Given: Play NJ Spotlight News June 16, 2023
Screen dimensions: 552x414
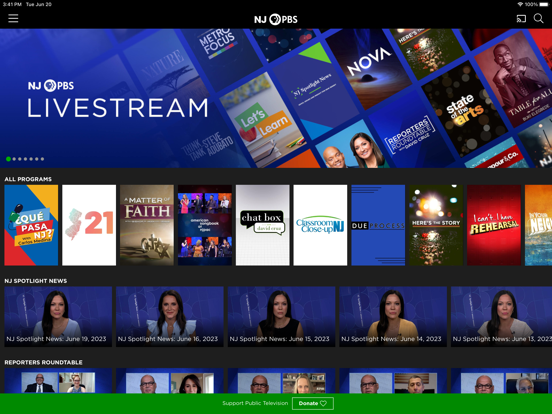Looking at the screenshot, I should coord(170,316).
